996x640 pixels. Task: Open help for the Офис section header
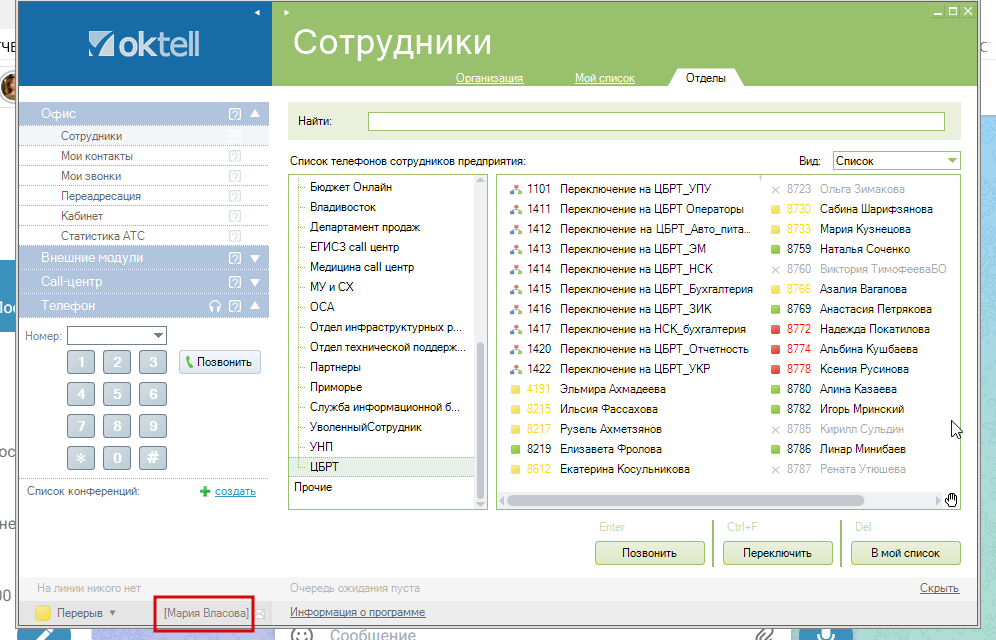(x=235, y=114)
